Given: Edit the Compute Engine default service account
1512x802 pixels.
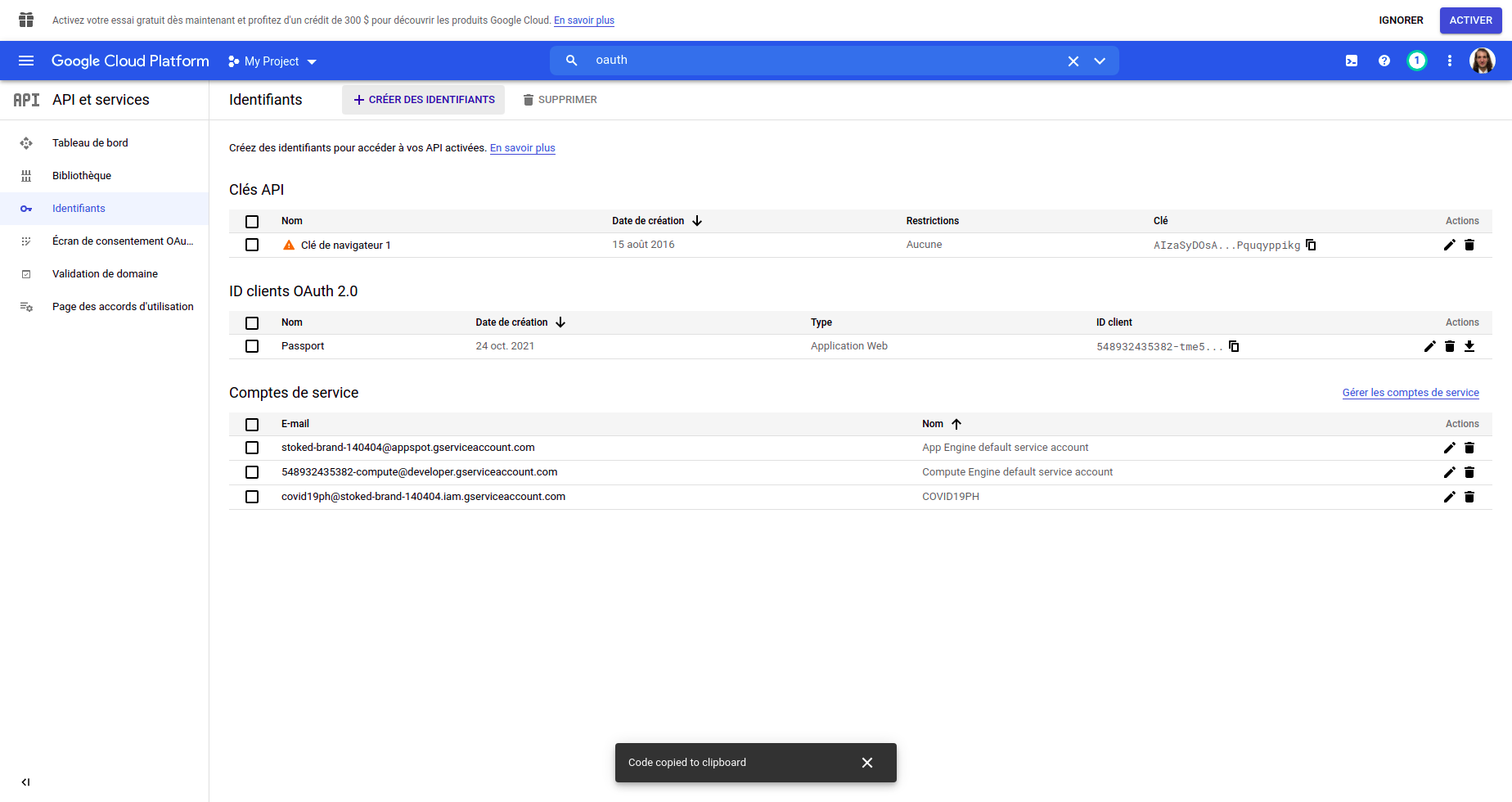Looking at the screenshot, I should click(1450, 472).
